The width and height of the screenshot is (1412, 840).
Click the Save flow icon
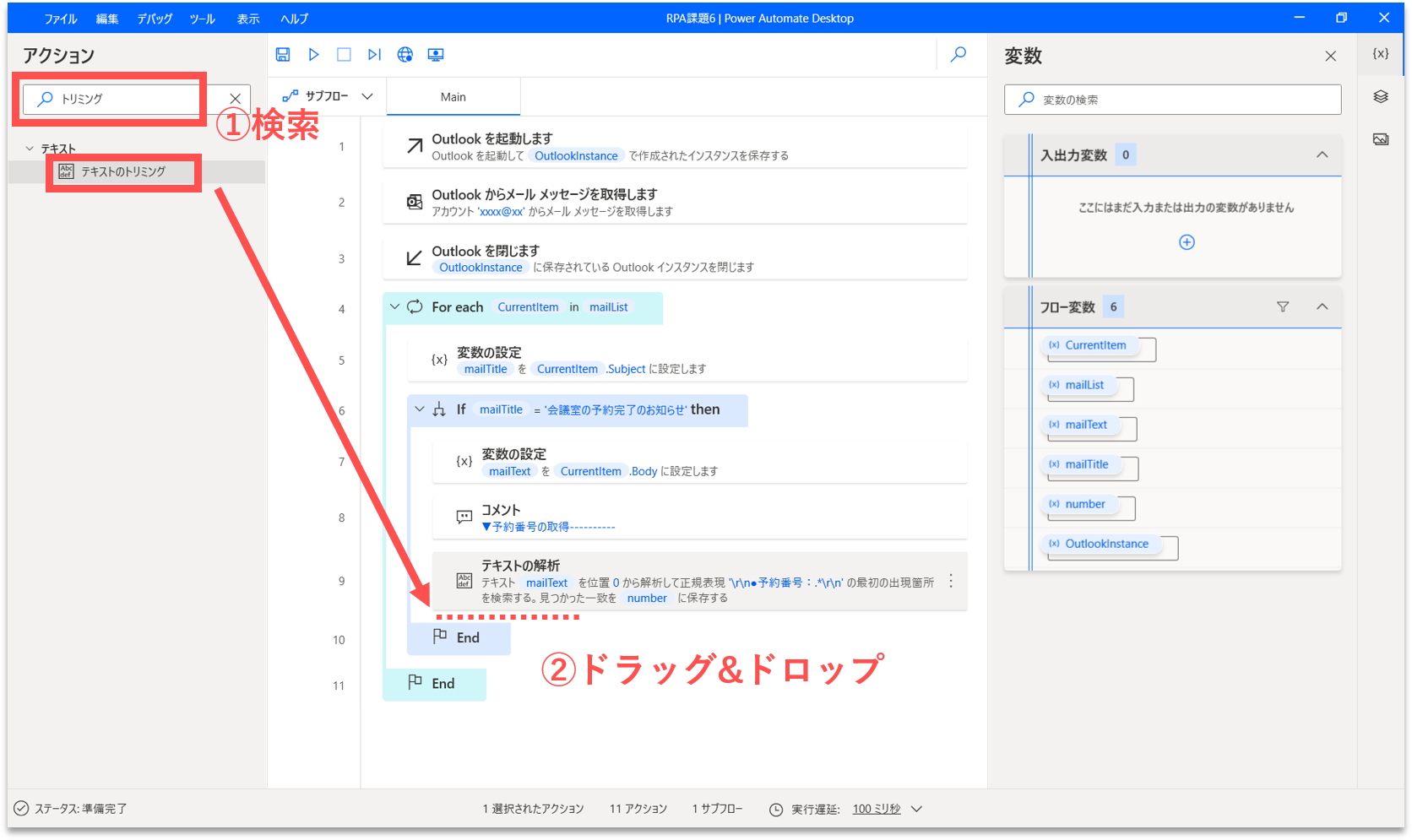click(x=283, y=55)
